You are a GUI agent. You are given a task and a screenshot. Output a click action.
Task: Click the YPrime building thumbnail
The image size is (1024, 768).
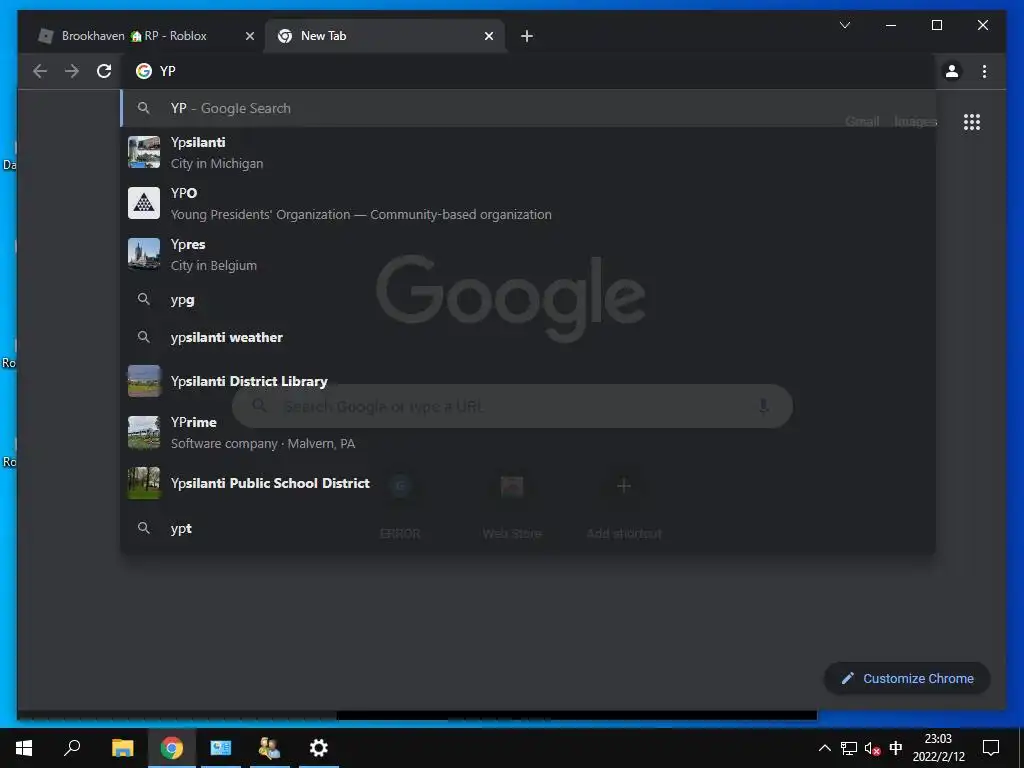click(144, 432)
